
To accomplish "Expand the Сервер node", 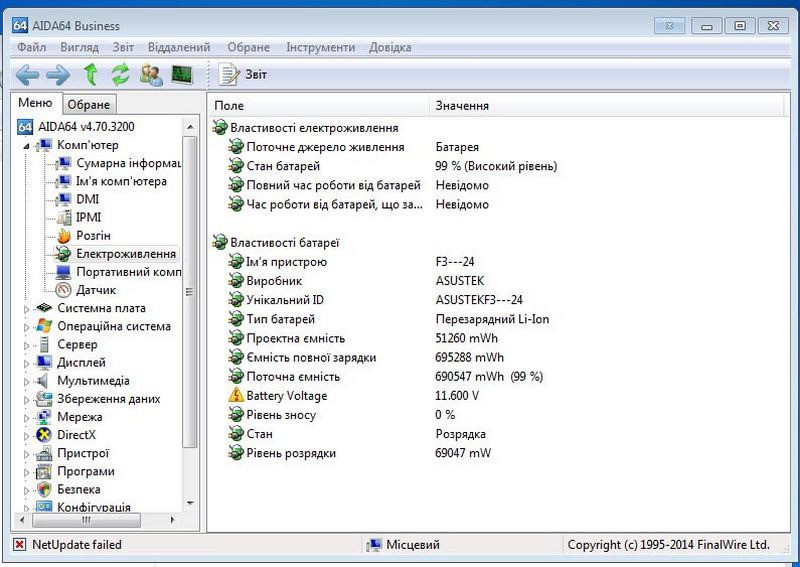I will [27, 345].
